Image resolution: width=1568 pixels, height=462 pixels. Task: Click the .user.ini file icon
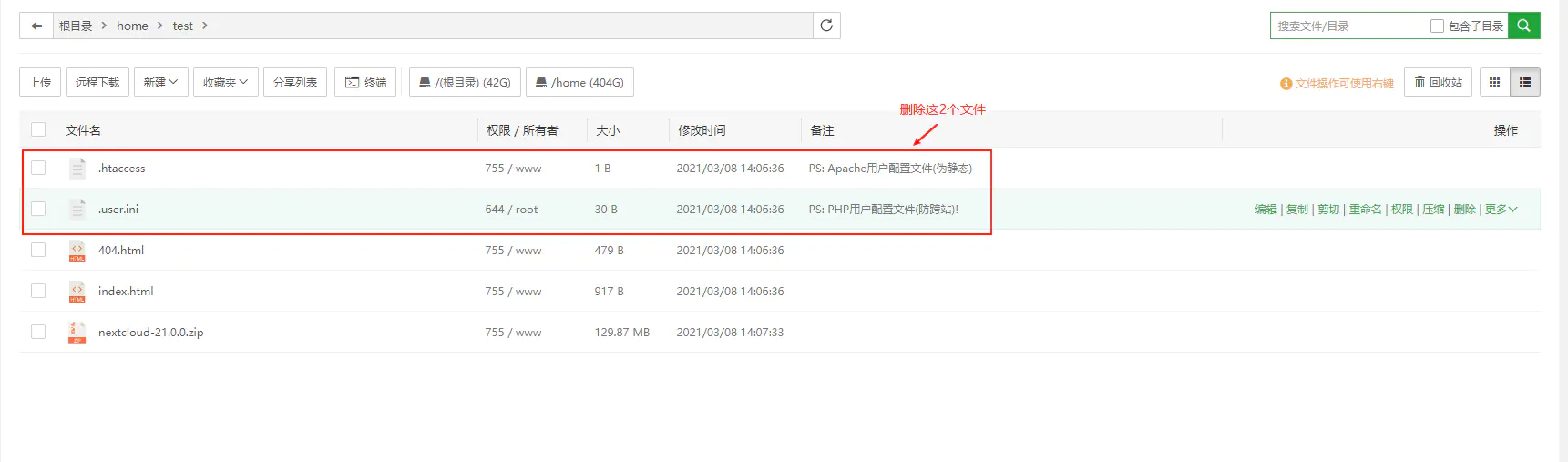77,209
